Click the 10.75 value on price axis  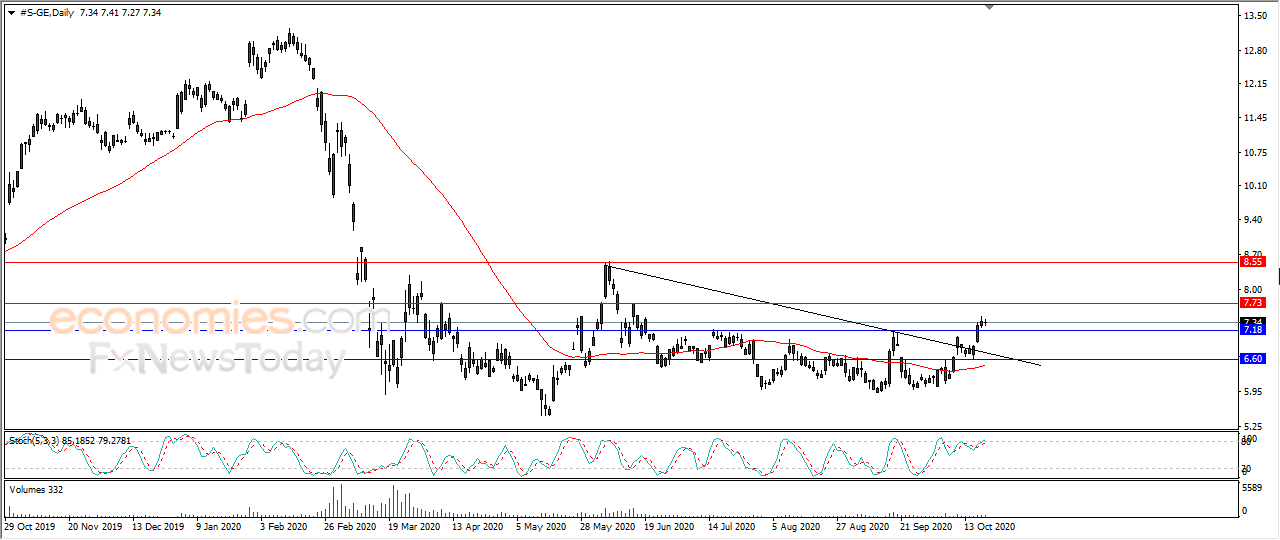coord(1254,152)
